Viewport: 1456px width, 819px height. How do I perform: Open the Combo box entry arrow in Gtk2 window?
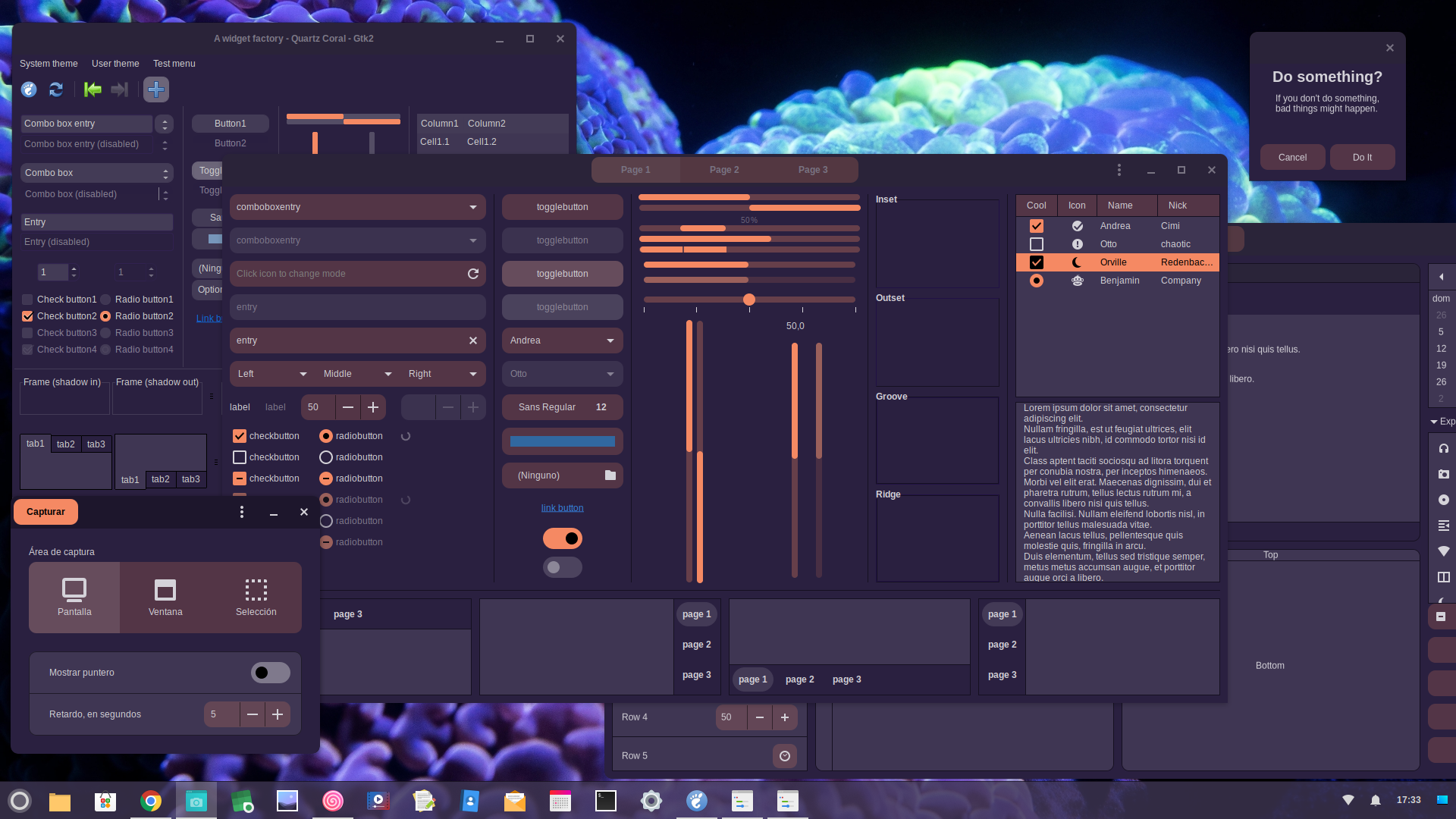pos(165,124)
